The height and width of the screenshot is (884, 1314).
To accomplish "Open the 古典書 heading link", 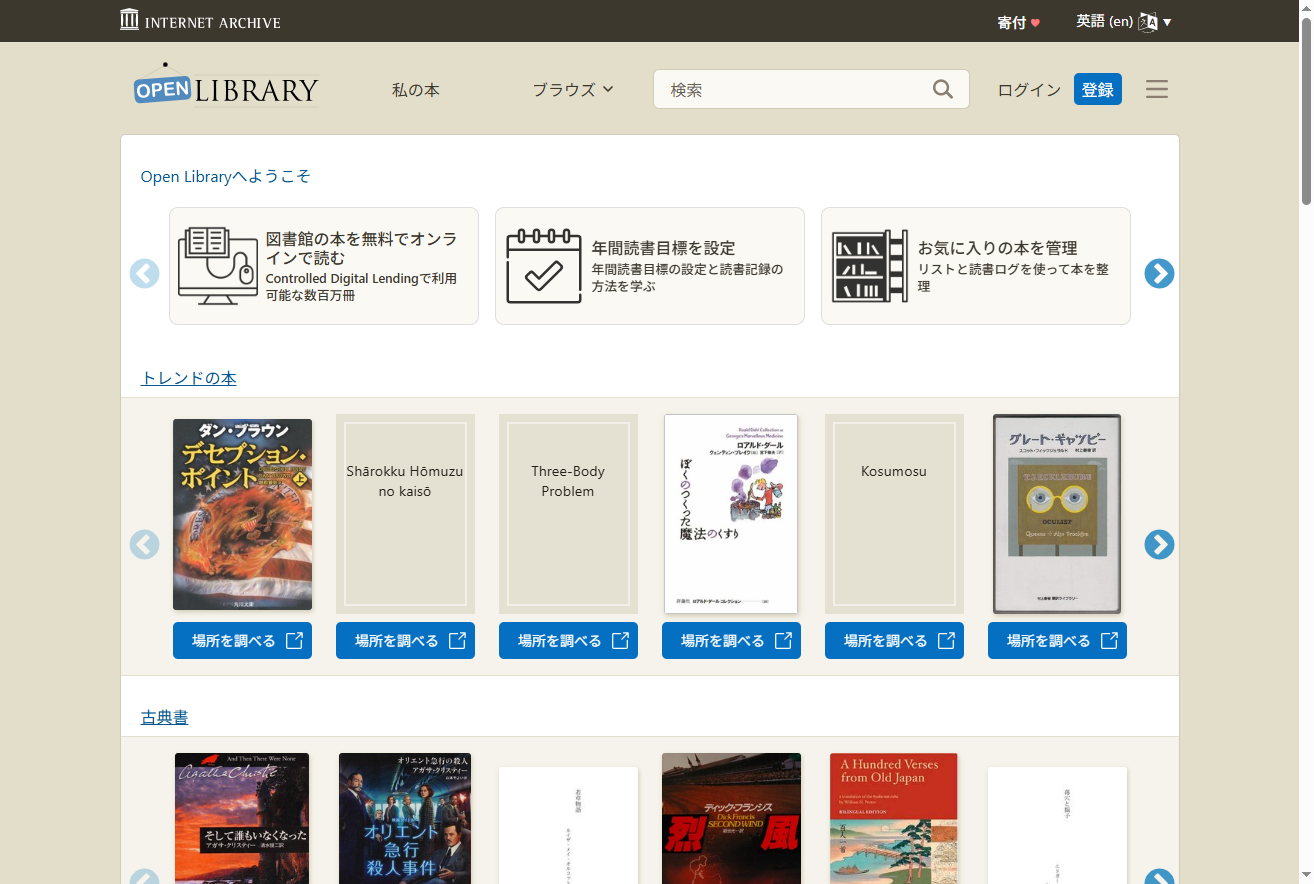I will 164,717.
